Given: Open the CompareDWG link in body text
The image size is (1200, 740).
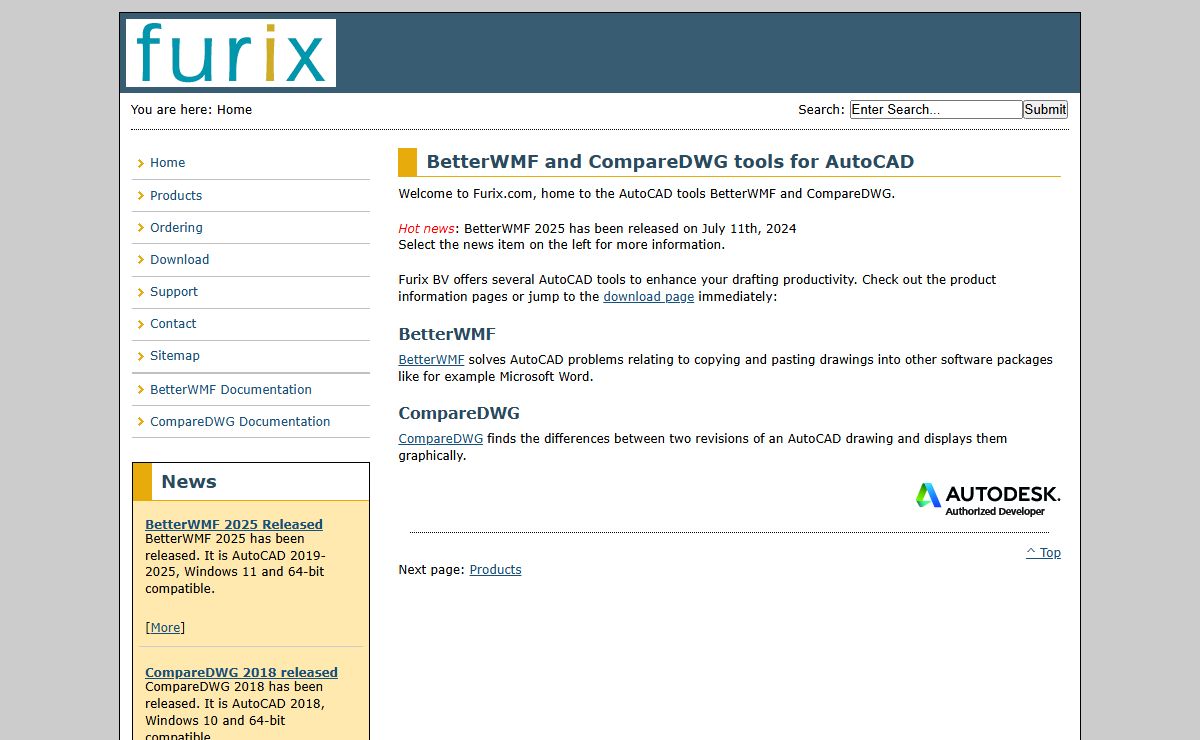Looking at the screenshot, I should [440, 439].
